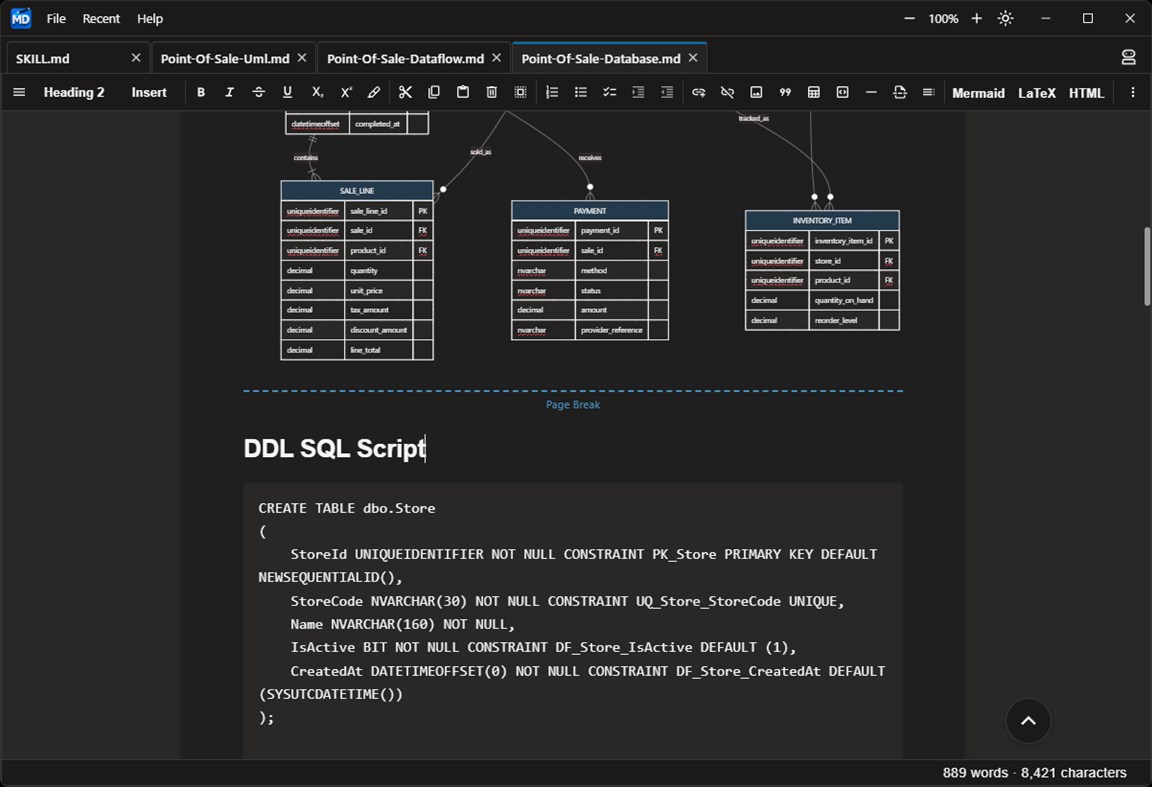Insert an HTML block

click(x=1086, y=93)
